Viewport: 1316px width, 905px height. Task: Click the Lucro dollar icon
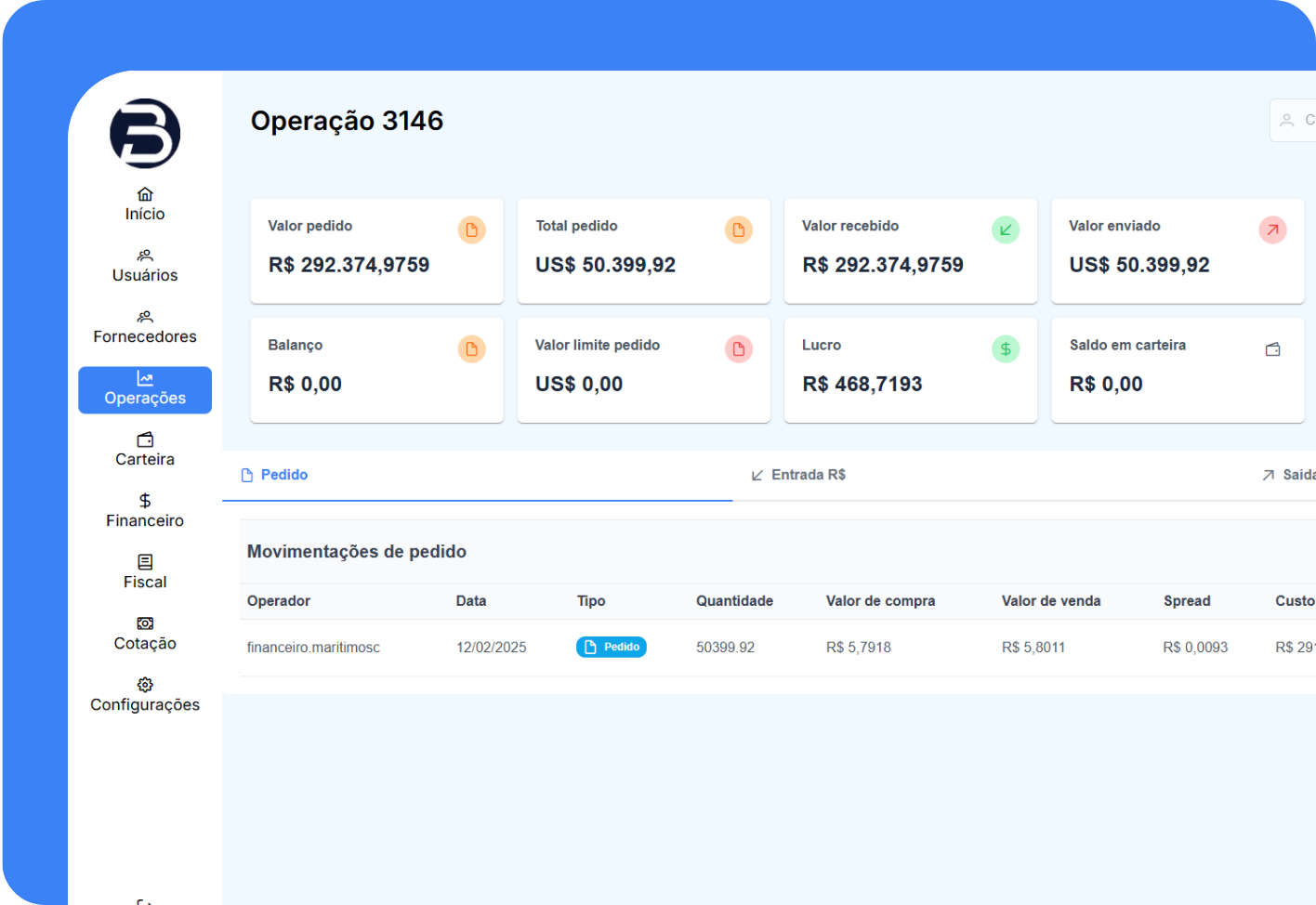1006,349
